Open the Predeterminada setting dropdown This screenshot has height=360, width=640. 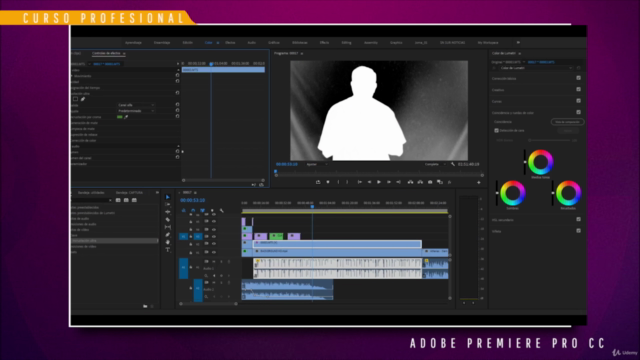coord(136,111)
